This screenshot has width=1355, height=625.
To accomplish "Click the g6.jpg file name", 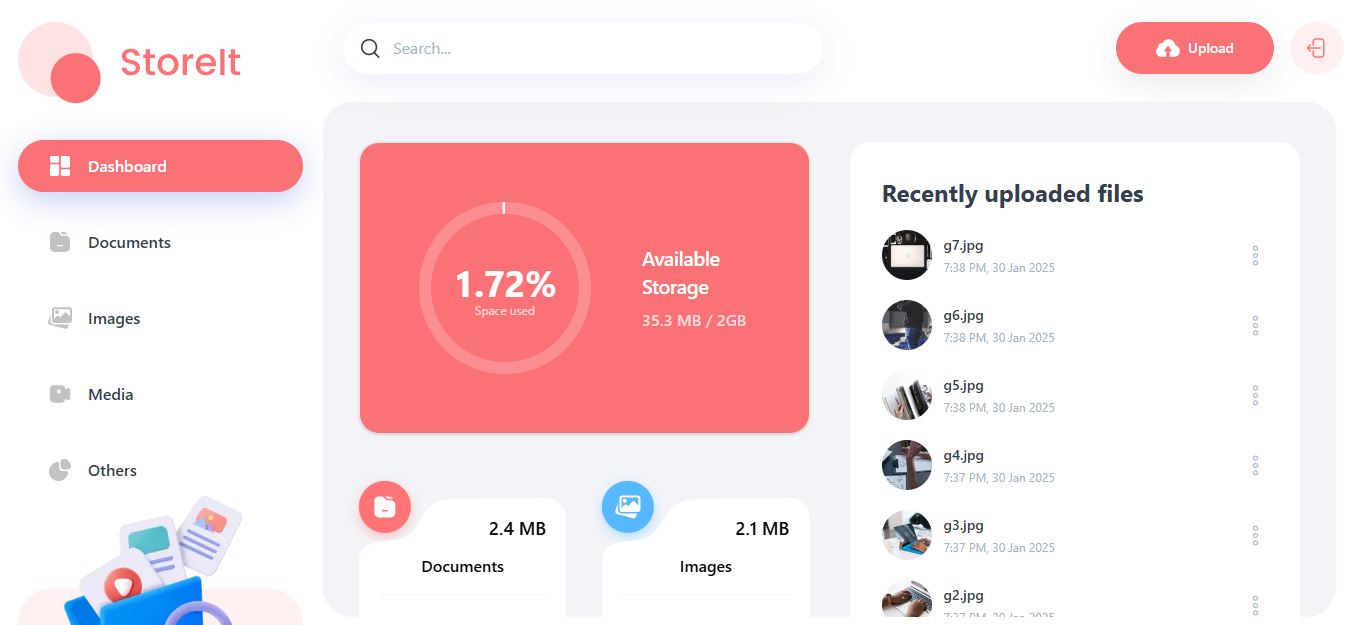I will [x=964, y=315].
